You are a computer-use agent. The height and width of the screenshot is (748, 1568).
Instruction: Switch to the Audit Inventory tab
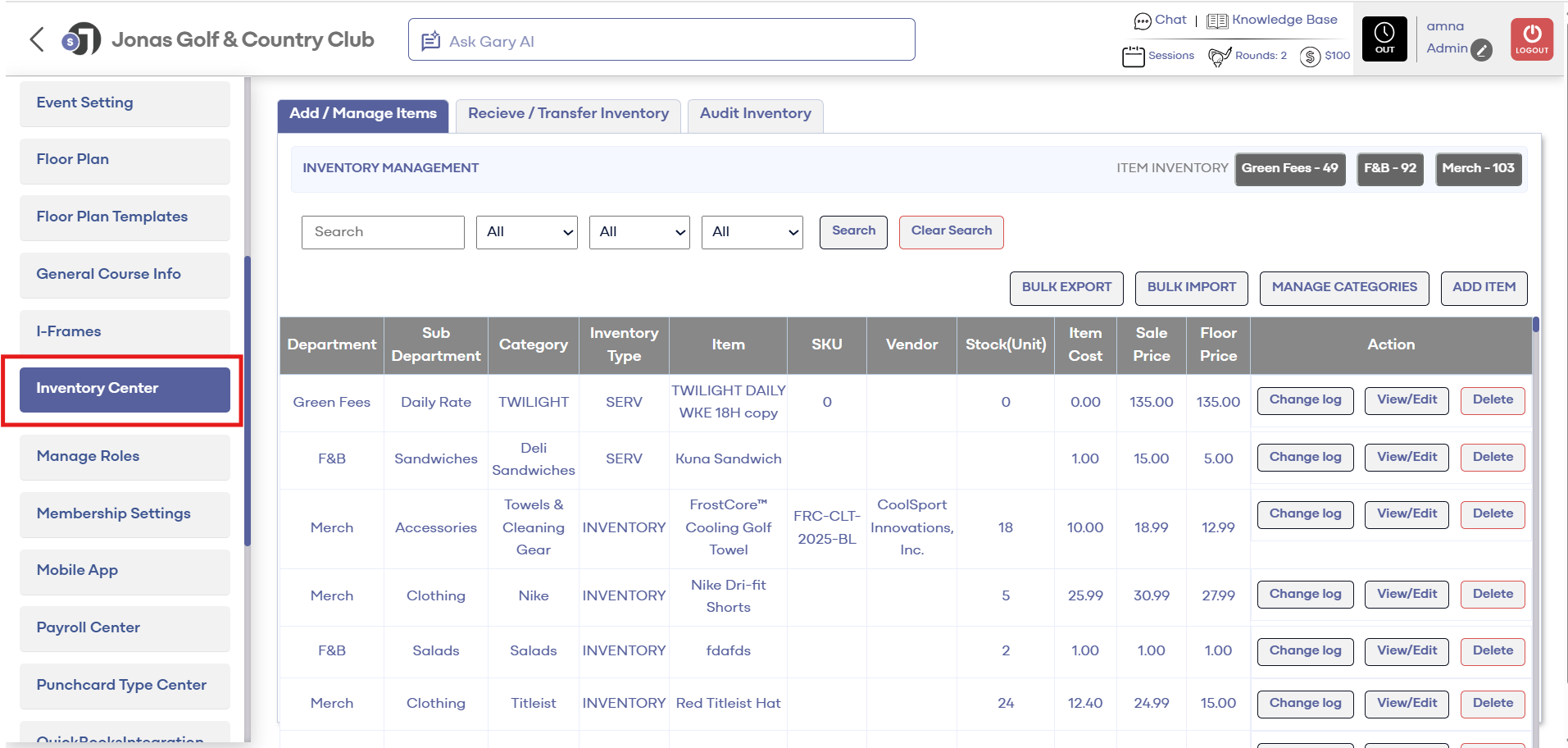click(x=755, y=114)
